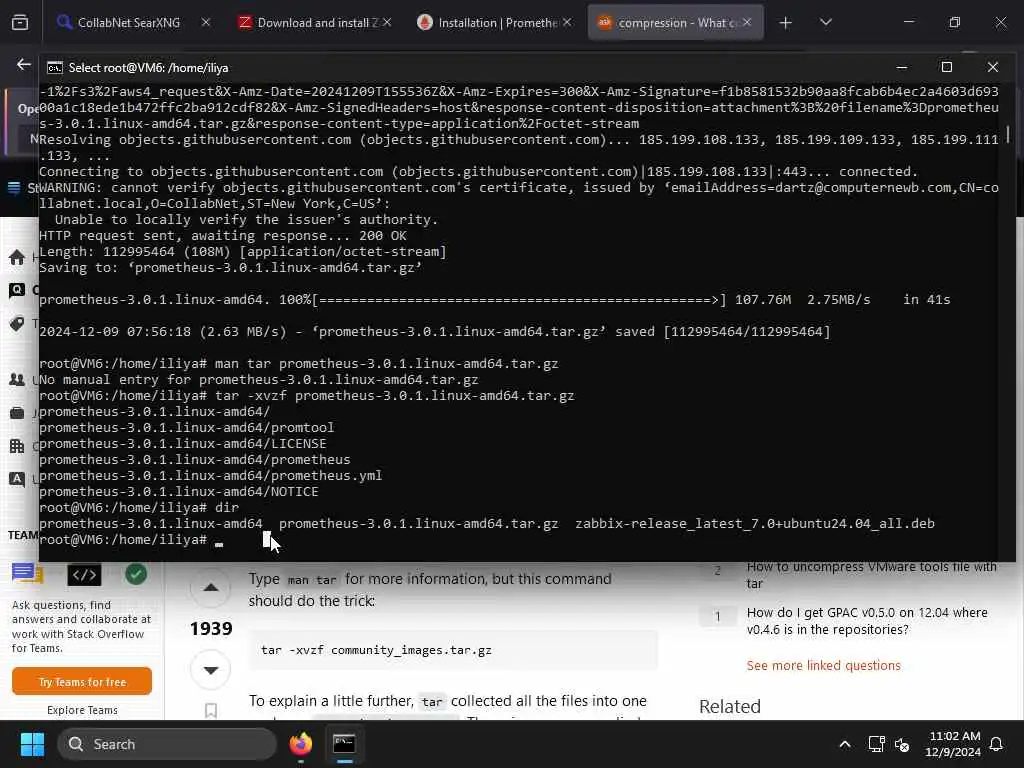Open the network status tray icon
1024x768 pixels.
876,744
